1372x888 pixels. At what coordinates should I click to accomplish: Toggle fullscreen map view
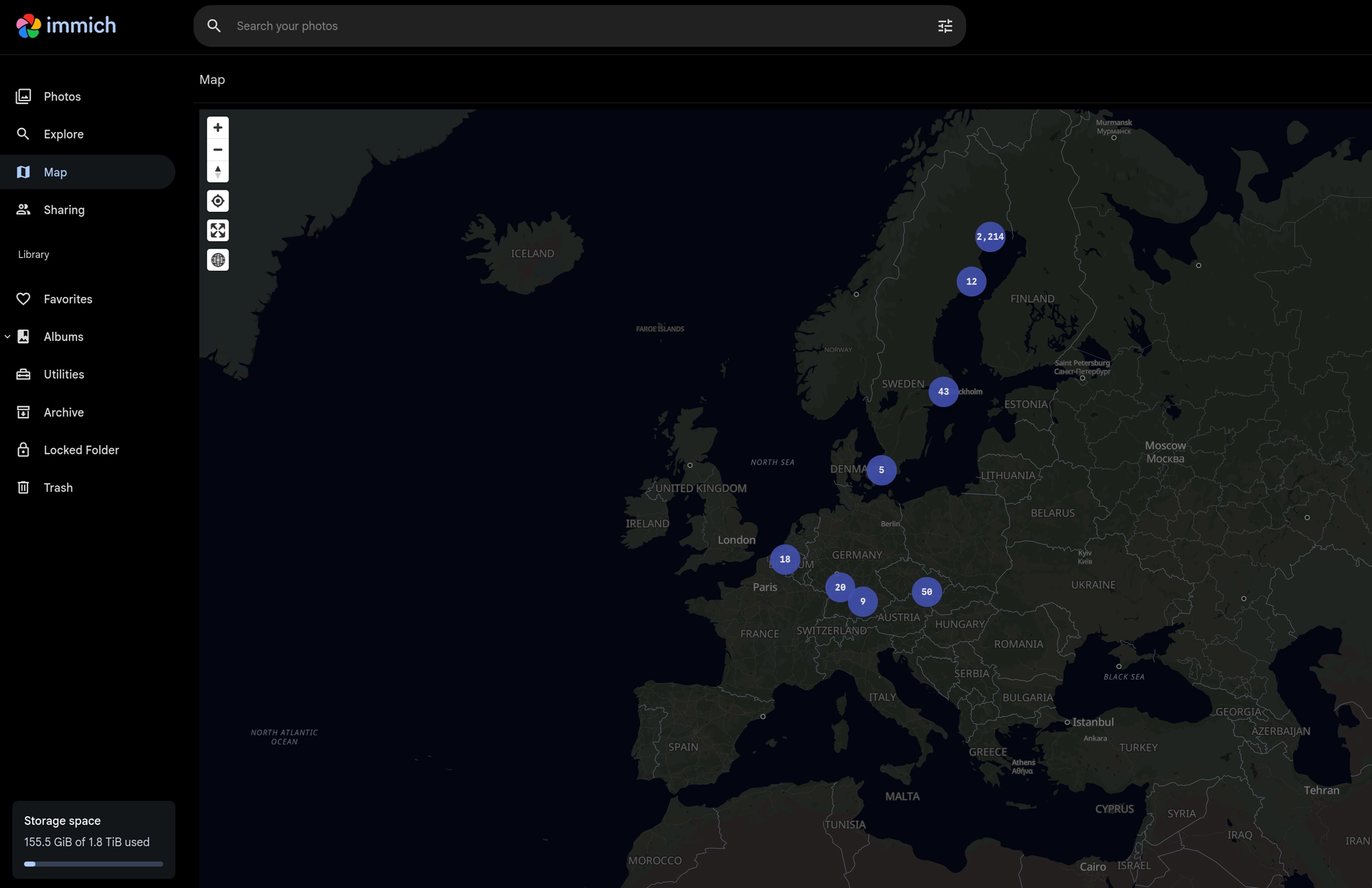218,231
